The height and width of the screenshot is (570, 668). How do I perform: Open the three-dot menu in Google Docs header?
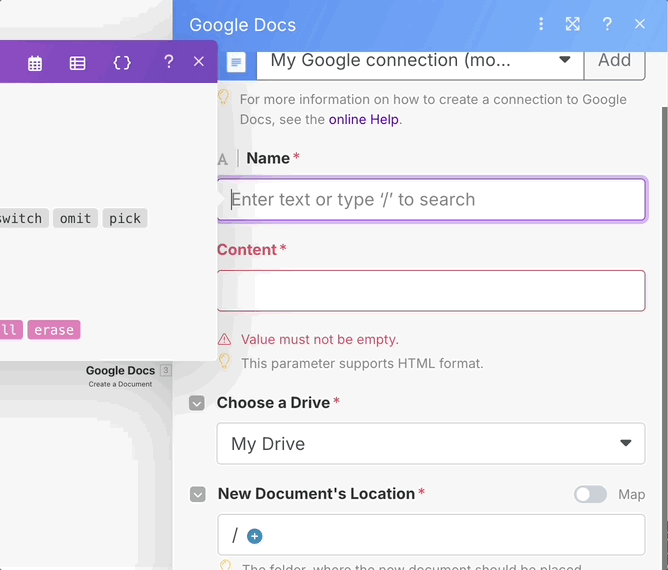[541, 24]
